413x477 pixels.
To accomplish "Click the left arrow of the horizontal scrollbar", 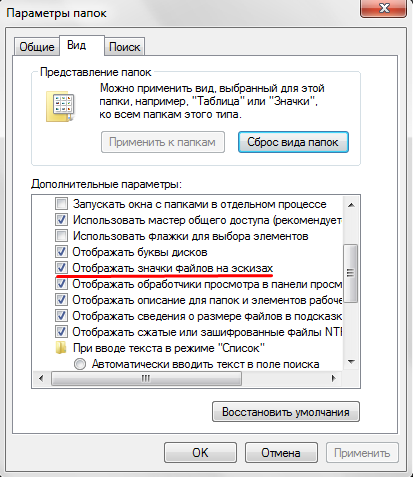I will [41, 378].
